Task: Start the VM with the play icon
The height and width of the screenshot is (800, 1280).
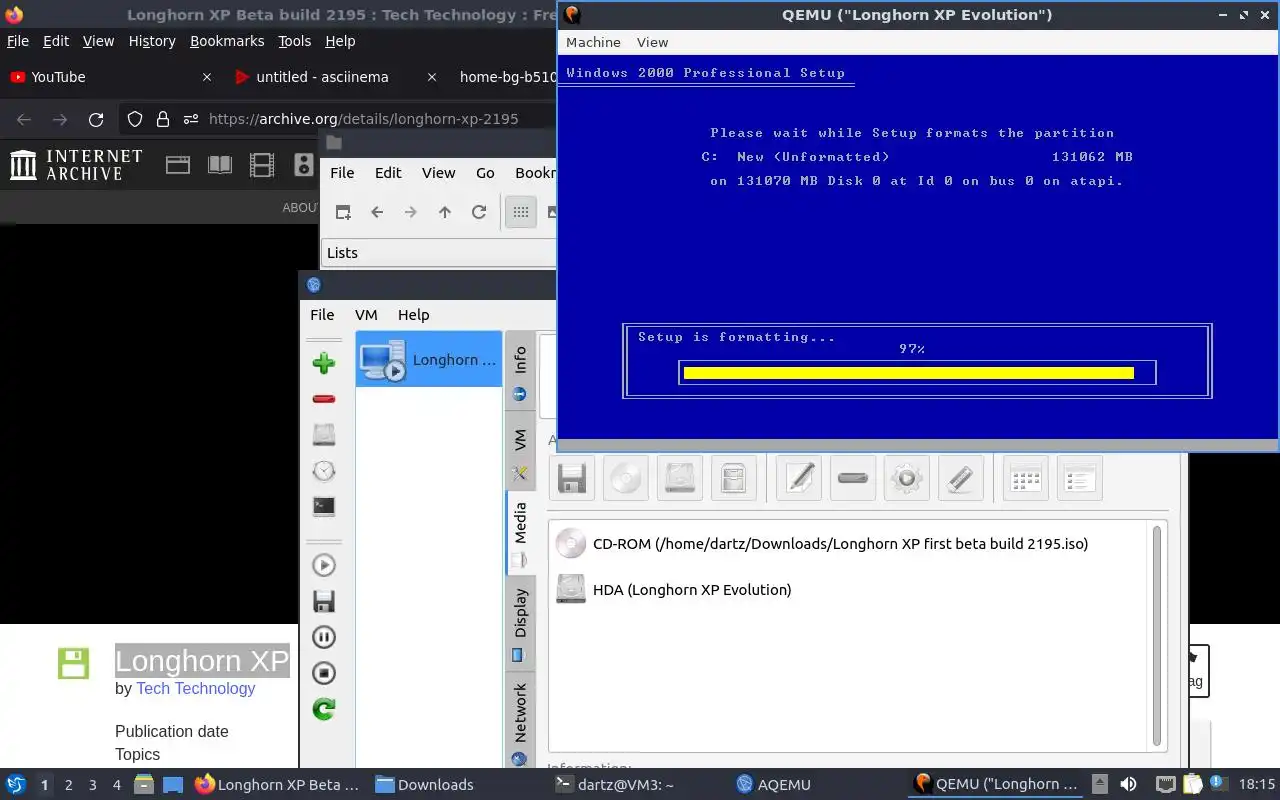Action: pyautogui.click(x=323, y=565)
